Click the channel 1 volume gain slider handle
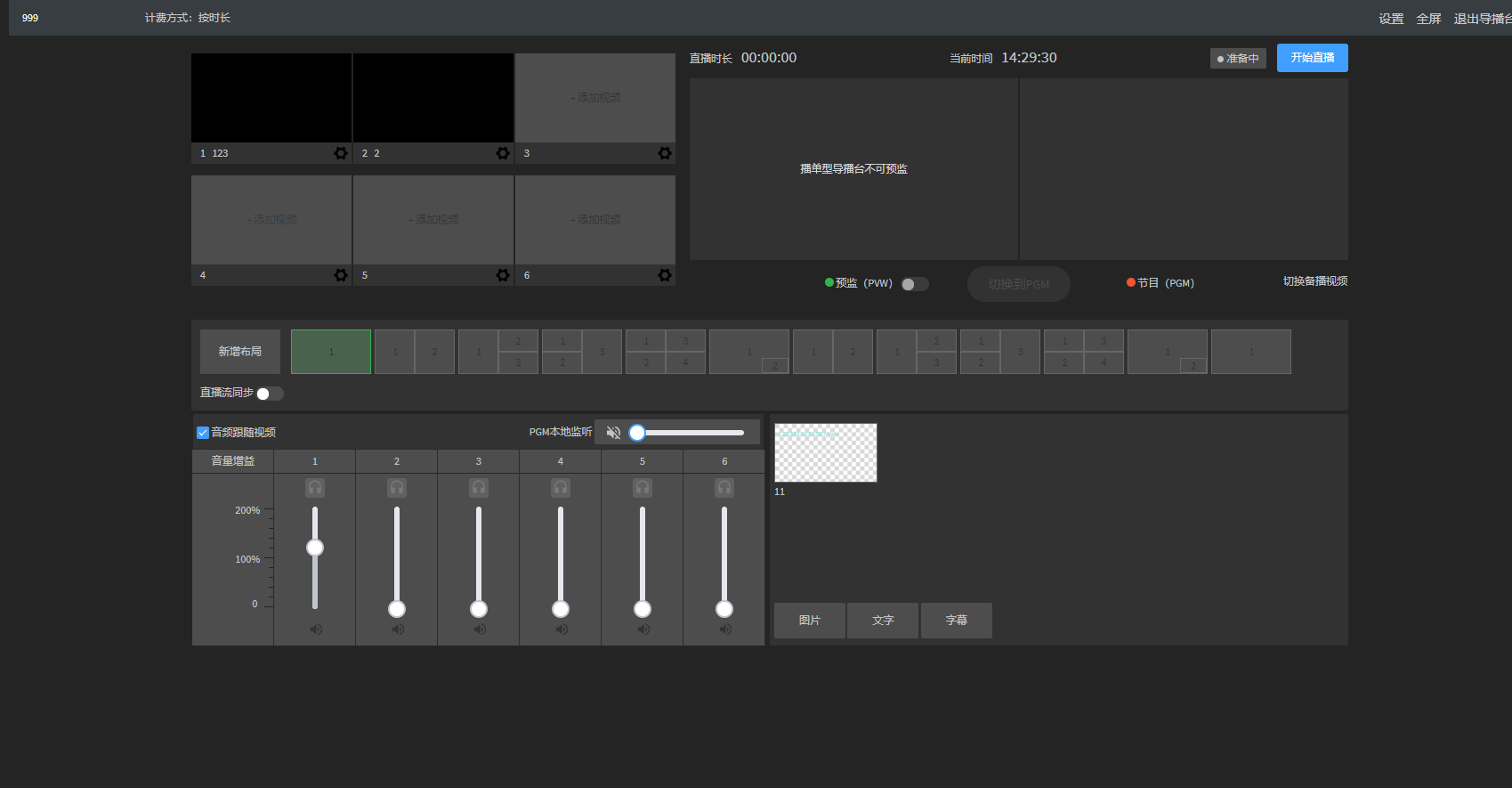 (315, 548)
